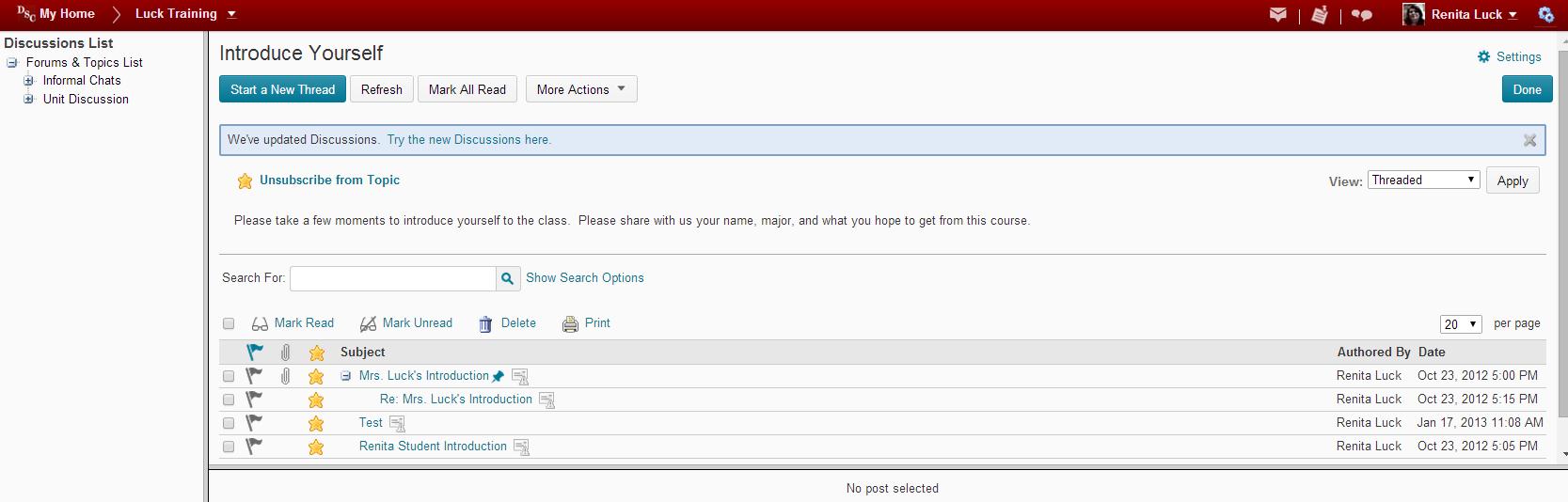
Task: Check the box for Re: Mrs. Luck's Introduction
Action: [229, 400]
